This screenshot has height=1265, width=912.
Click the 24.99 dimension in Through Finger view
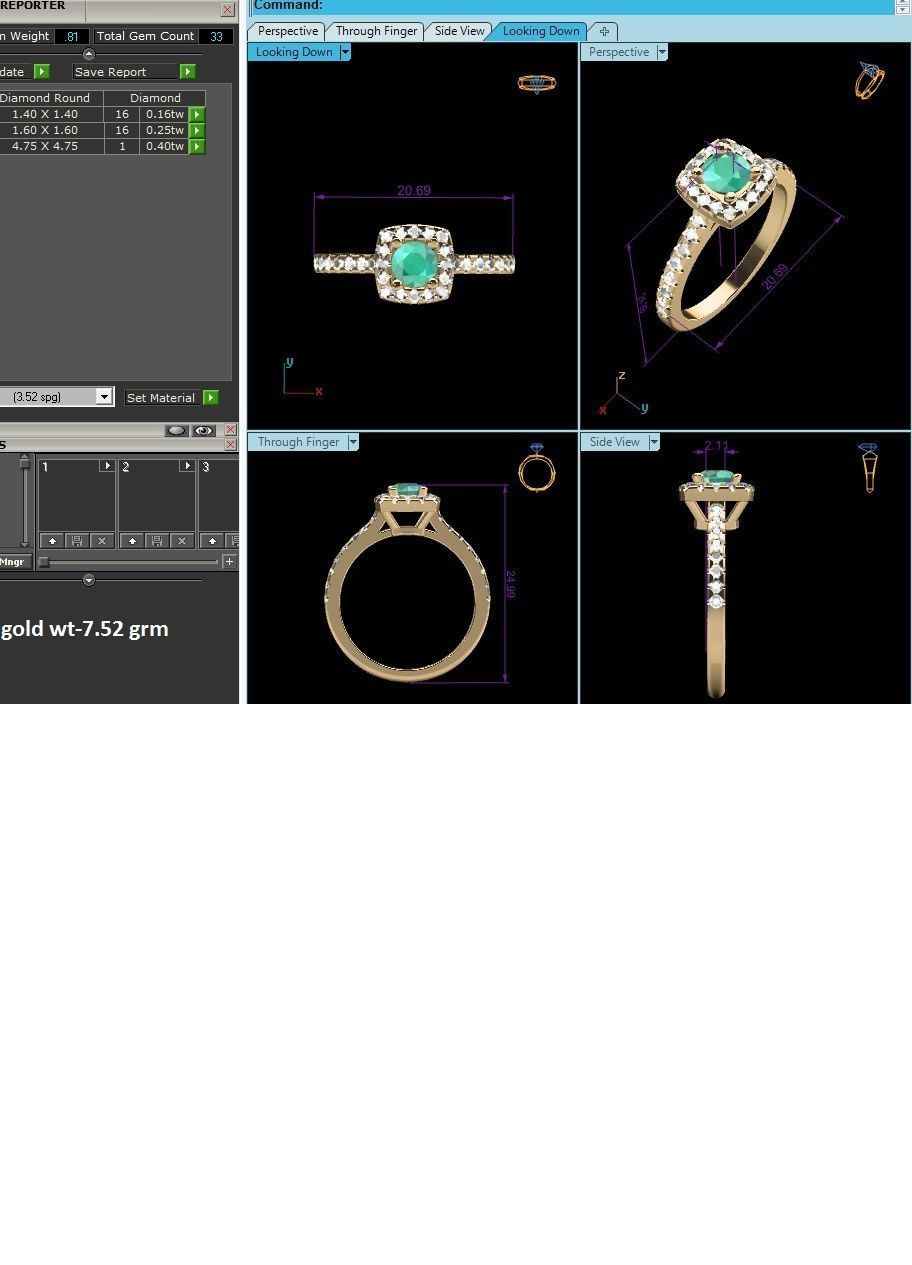(x=510, y=584)
